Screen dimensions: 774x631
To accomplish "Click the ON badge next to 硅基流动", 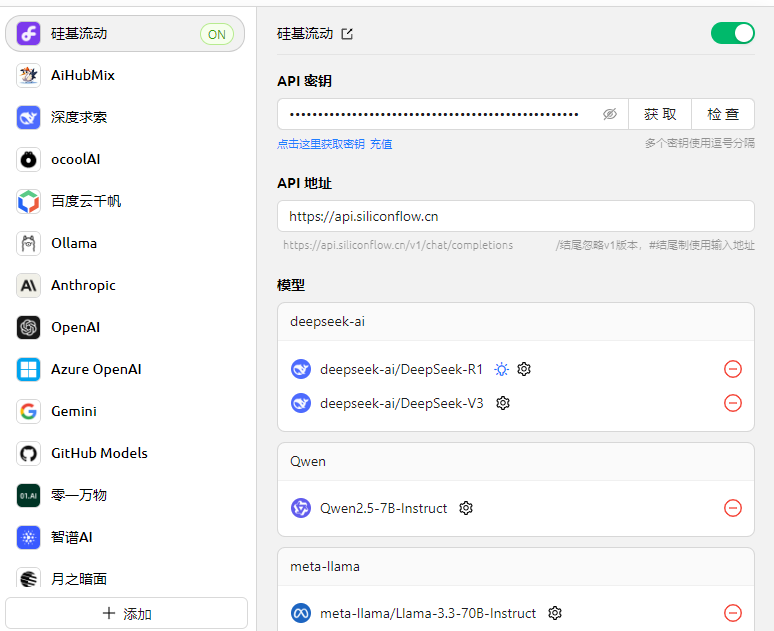I will tap(217, 35).
